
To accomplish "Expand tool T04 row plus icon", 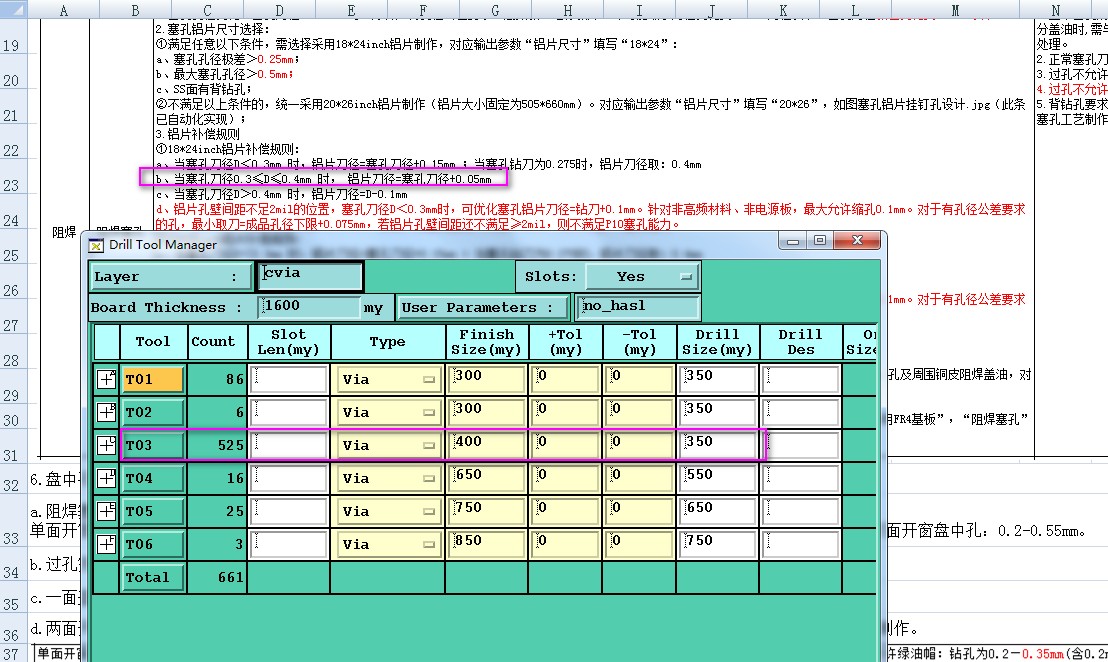I will (x=106, y=478).
